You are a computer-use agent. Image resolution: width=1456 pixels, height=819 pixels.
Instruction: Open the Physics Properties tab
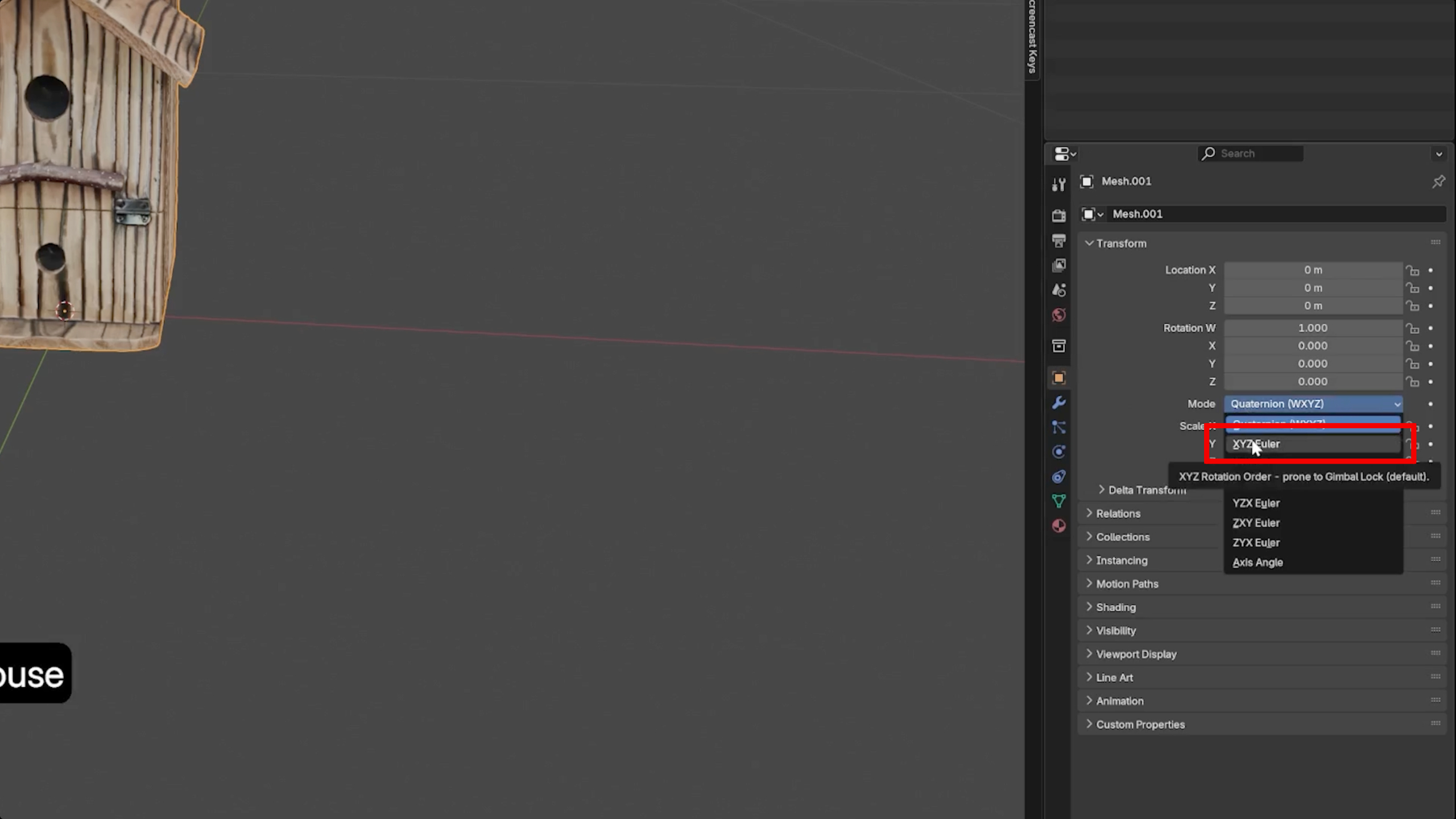click(1058, 452)
